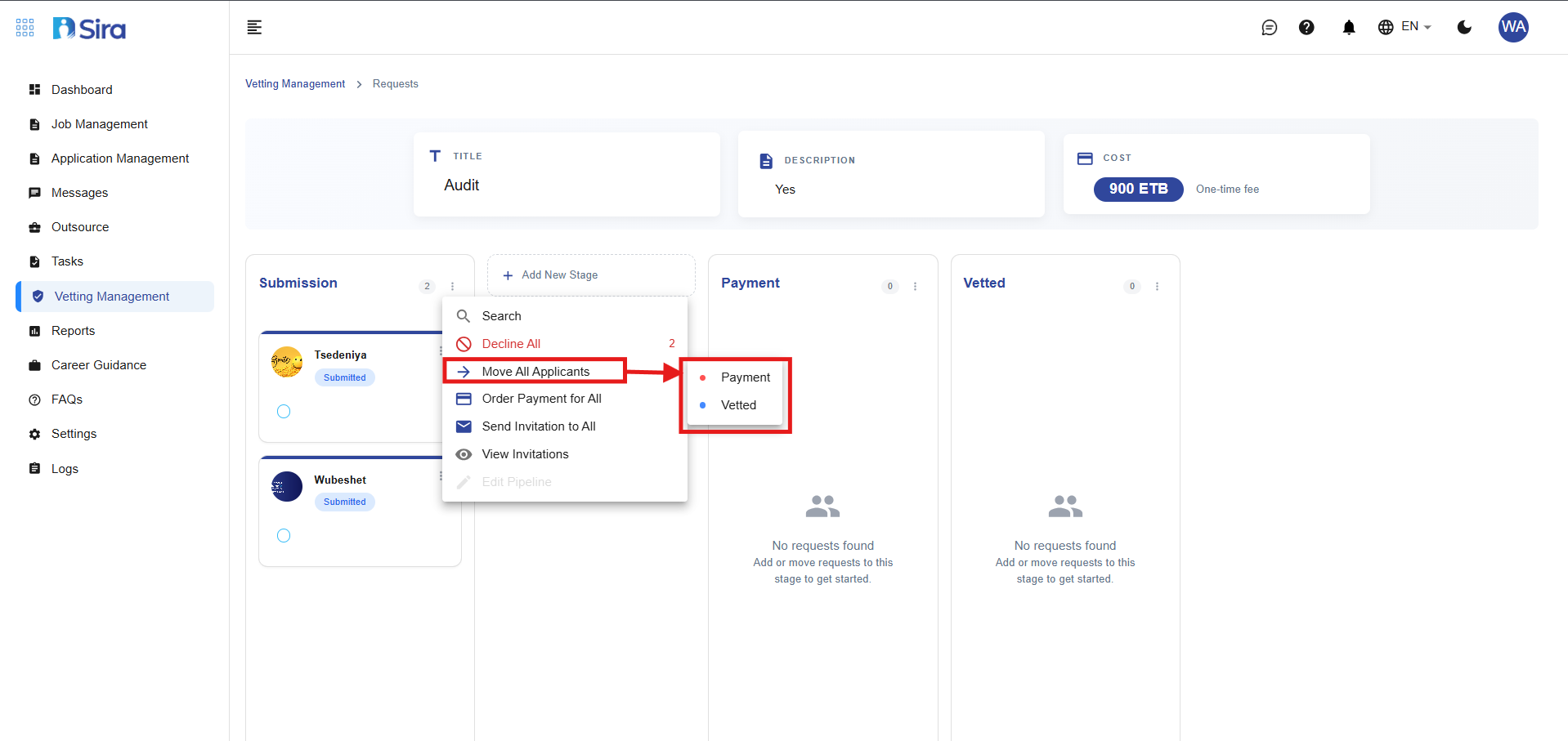
Task: Open Vetted stage three-dot options menu
Action: (1157, 287)
